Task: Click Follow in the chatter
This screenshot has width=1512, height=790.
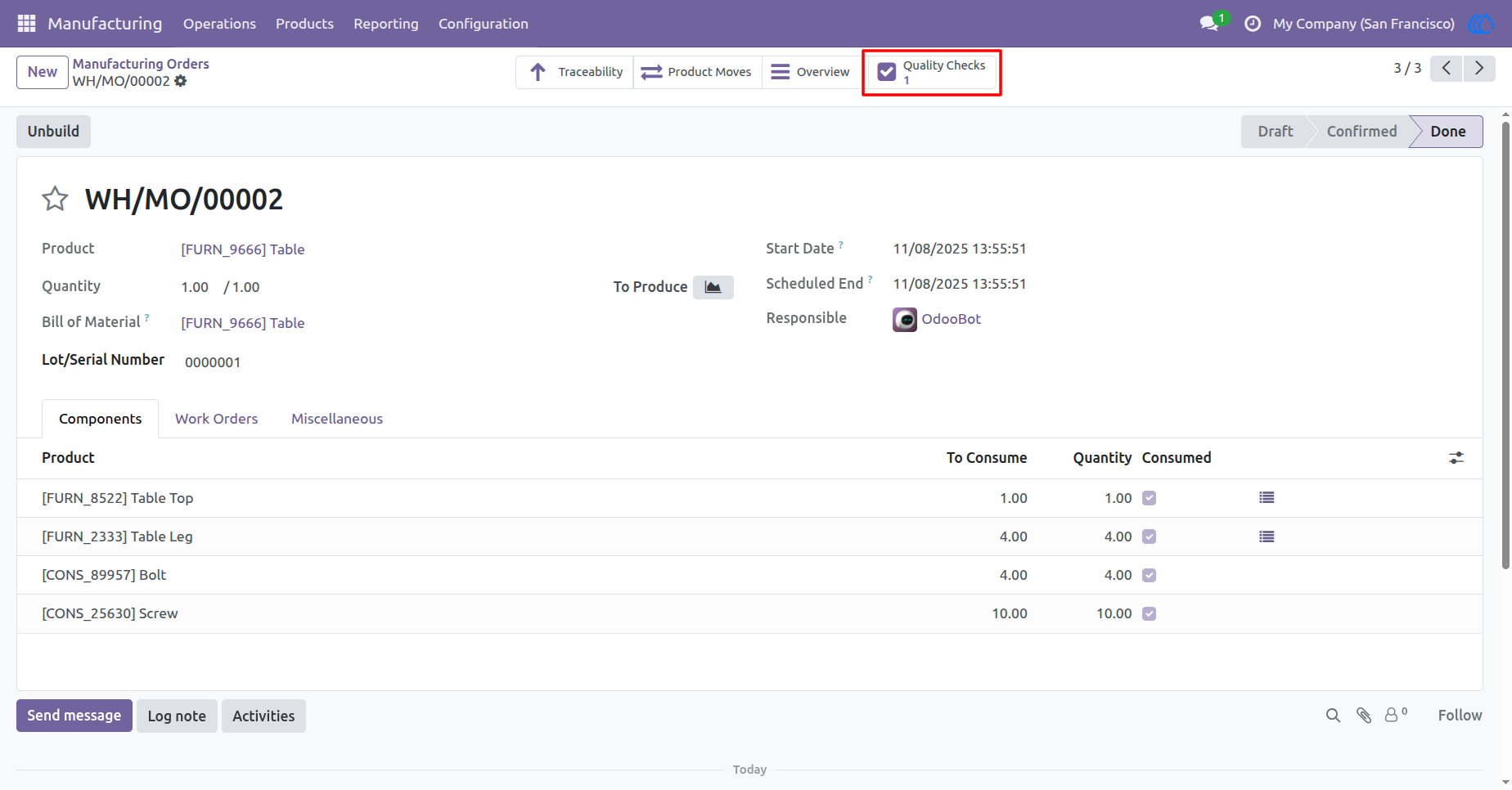Action: [1460, 716]
